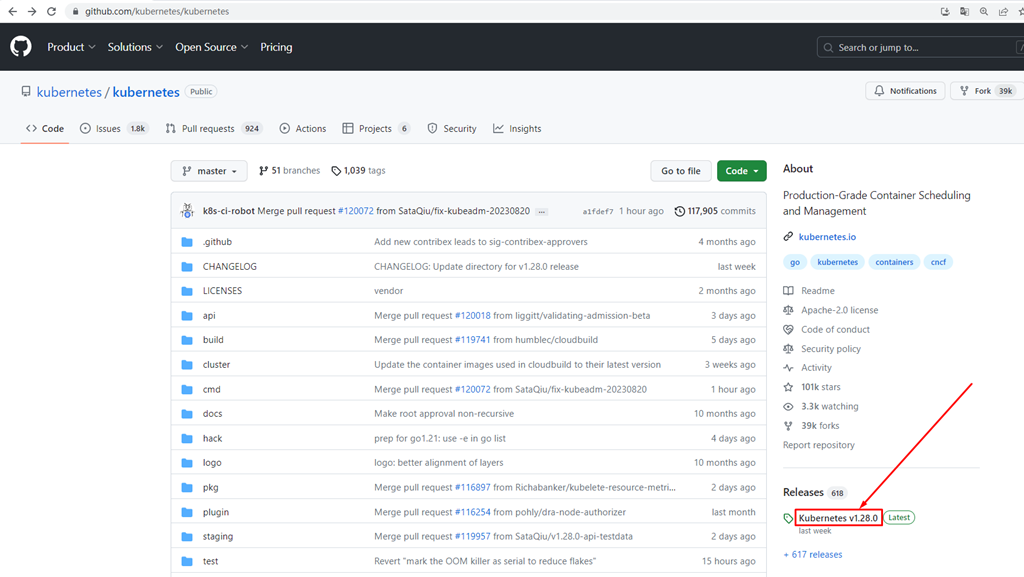Click the license scale icon beside Apache-2.0

click(788, 310)
